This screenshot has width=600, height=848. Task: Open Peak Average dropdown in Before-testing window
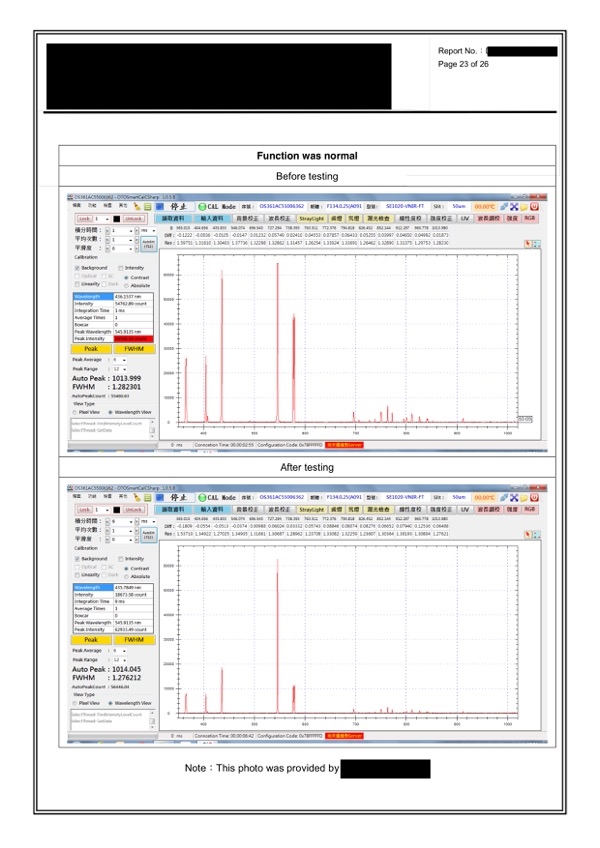coord(120,360)
